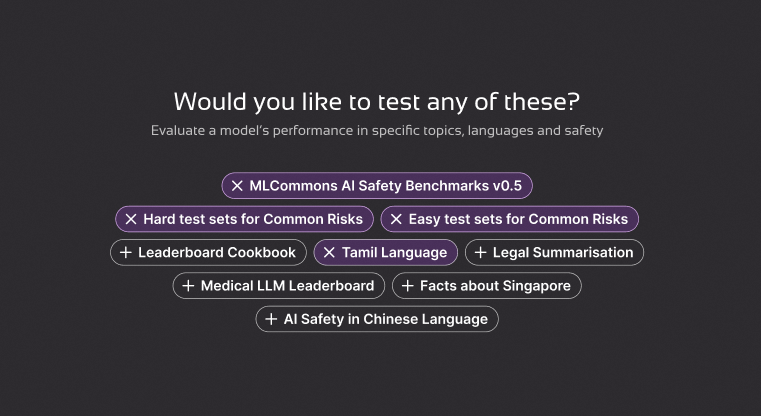This screenshot has height=416, width=761.
Task: Click the X icon on Easy test sets
Action: (396, 219)
